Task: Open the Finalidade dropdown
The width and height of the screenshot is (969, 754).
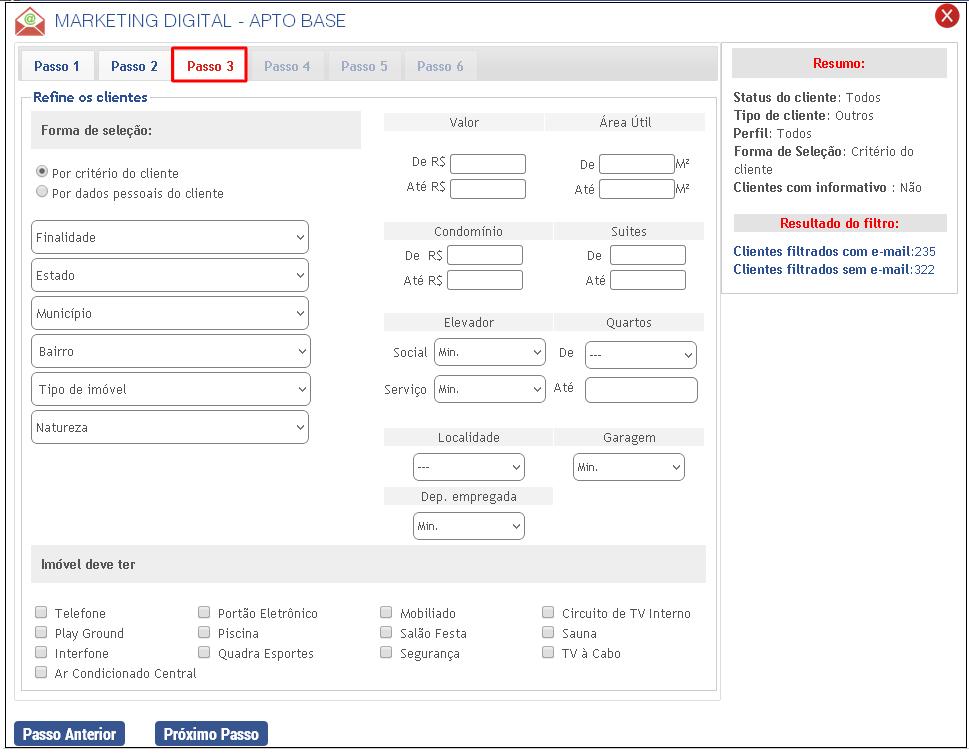Action: coord(170,238)
